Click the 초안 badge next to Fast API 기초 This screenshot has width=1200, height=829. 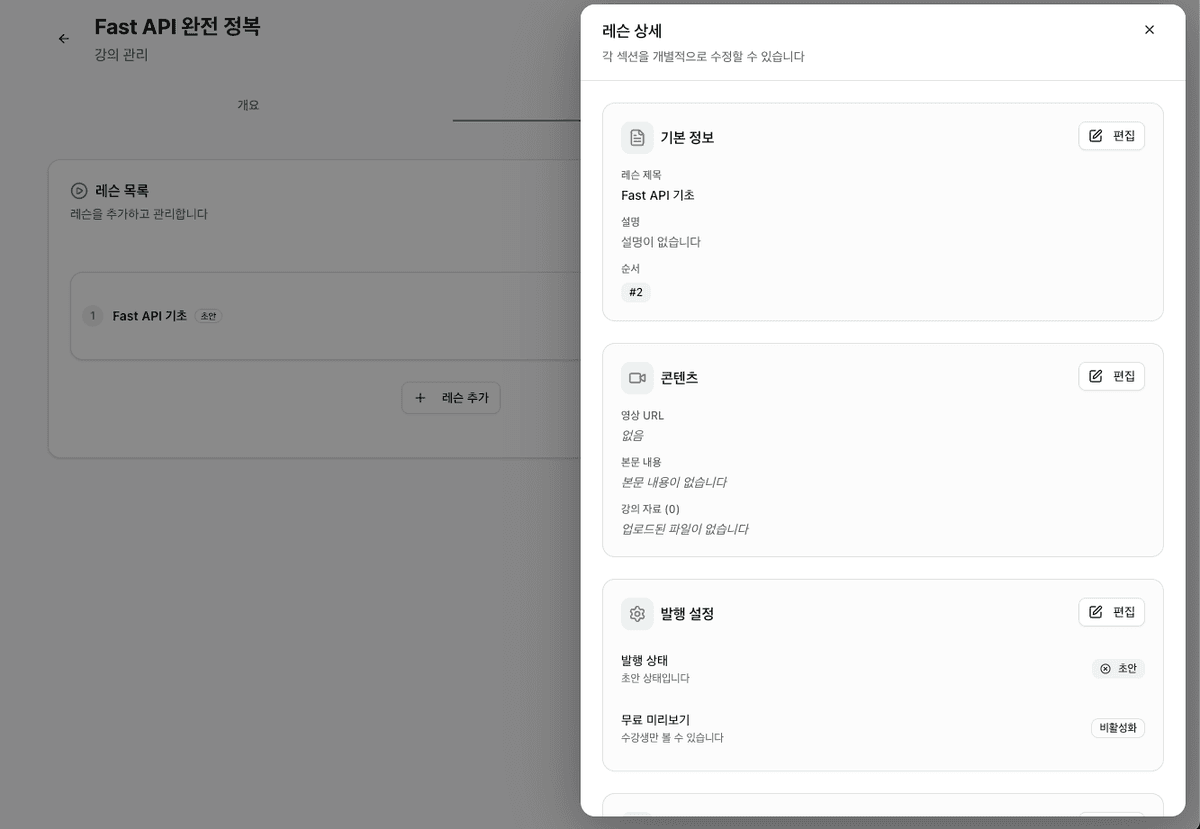coord(207,315)
